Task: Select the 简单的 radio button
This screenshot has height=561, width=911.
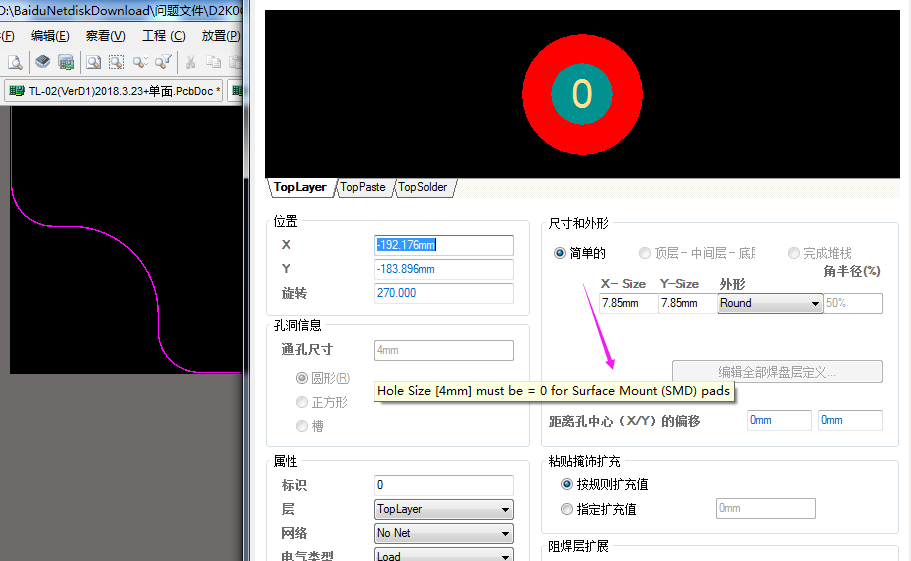Action: tap(560, 253)
